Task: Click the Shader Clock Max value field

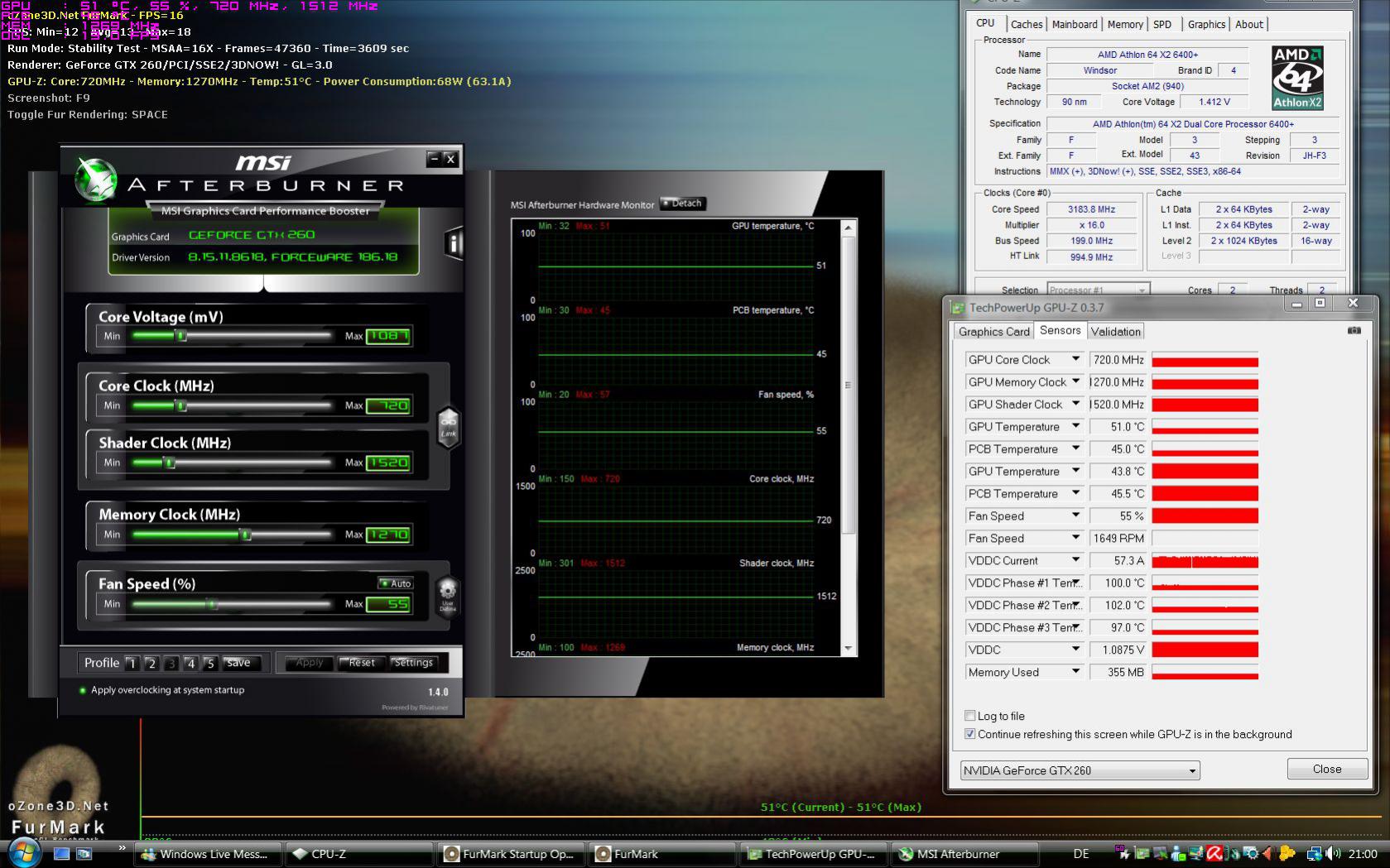Action: click(388, 463)
